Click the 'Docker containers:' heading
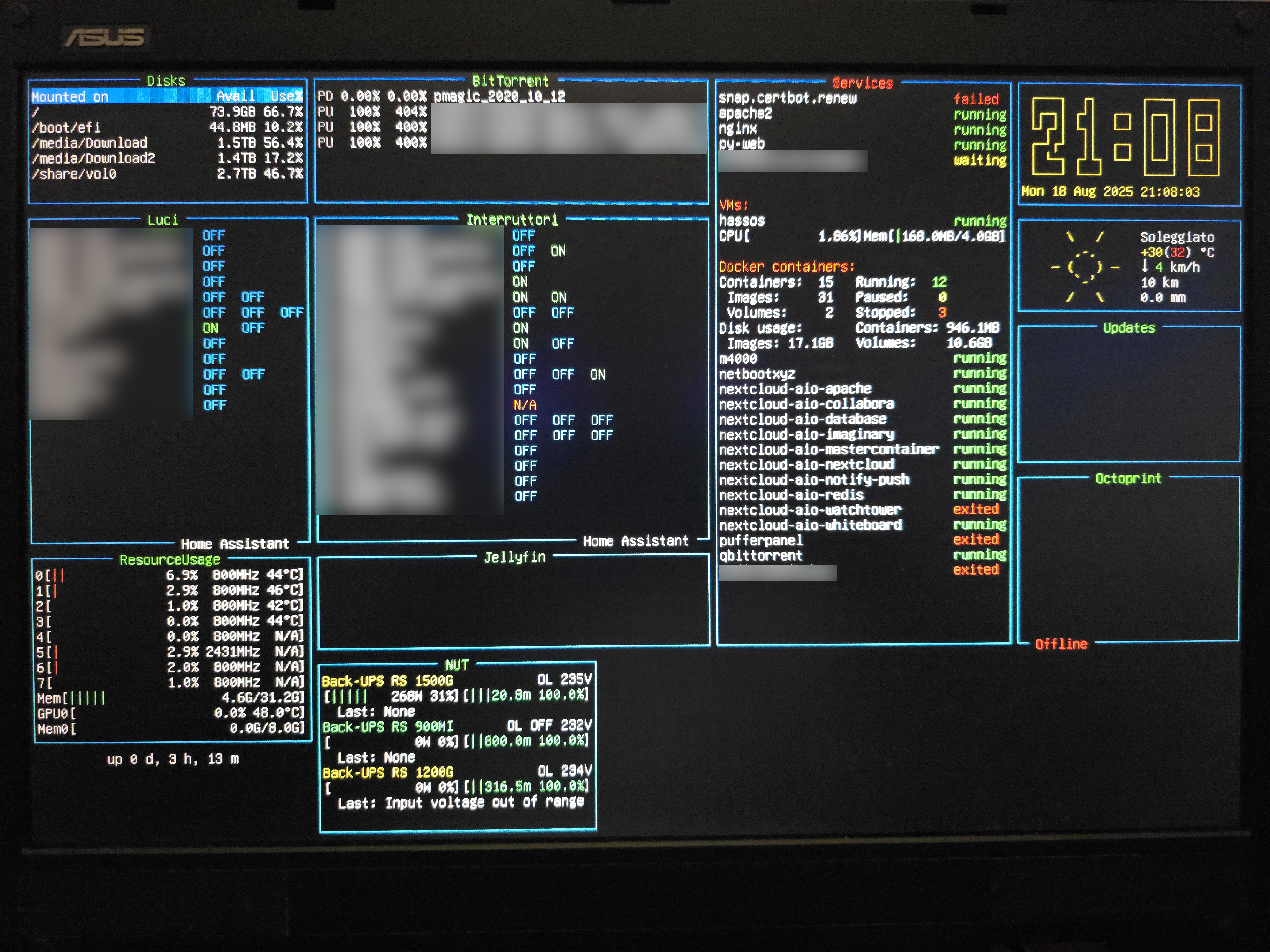 point(786,267)
